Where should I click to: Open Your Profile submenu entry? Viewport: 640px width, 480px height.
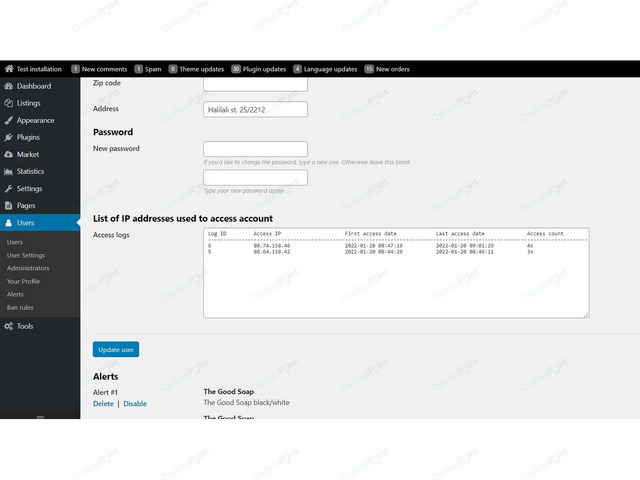click(x=23, y=281)
